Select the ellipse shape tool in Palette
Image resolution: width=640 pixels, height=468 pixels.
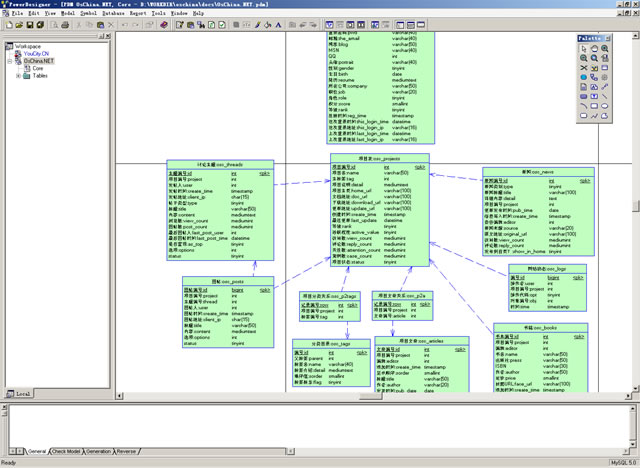pos(604,105)
